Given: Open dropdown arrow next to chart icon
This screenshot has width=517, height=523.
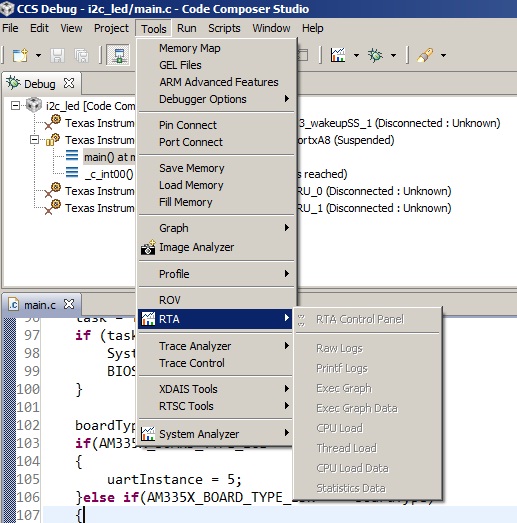Looking at the screenshot, I should 356,55.
